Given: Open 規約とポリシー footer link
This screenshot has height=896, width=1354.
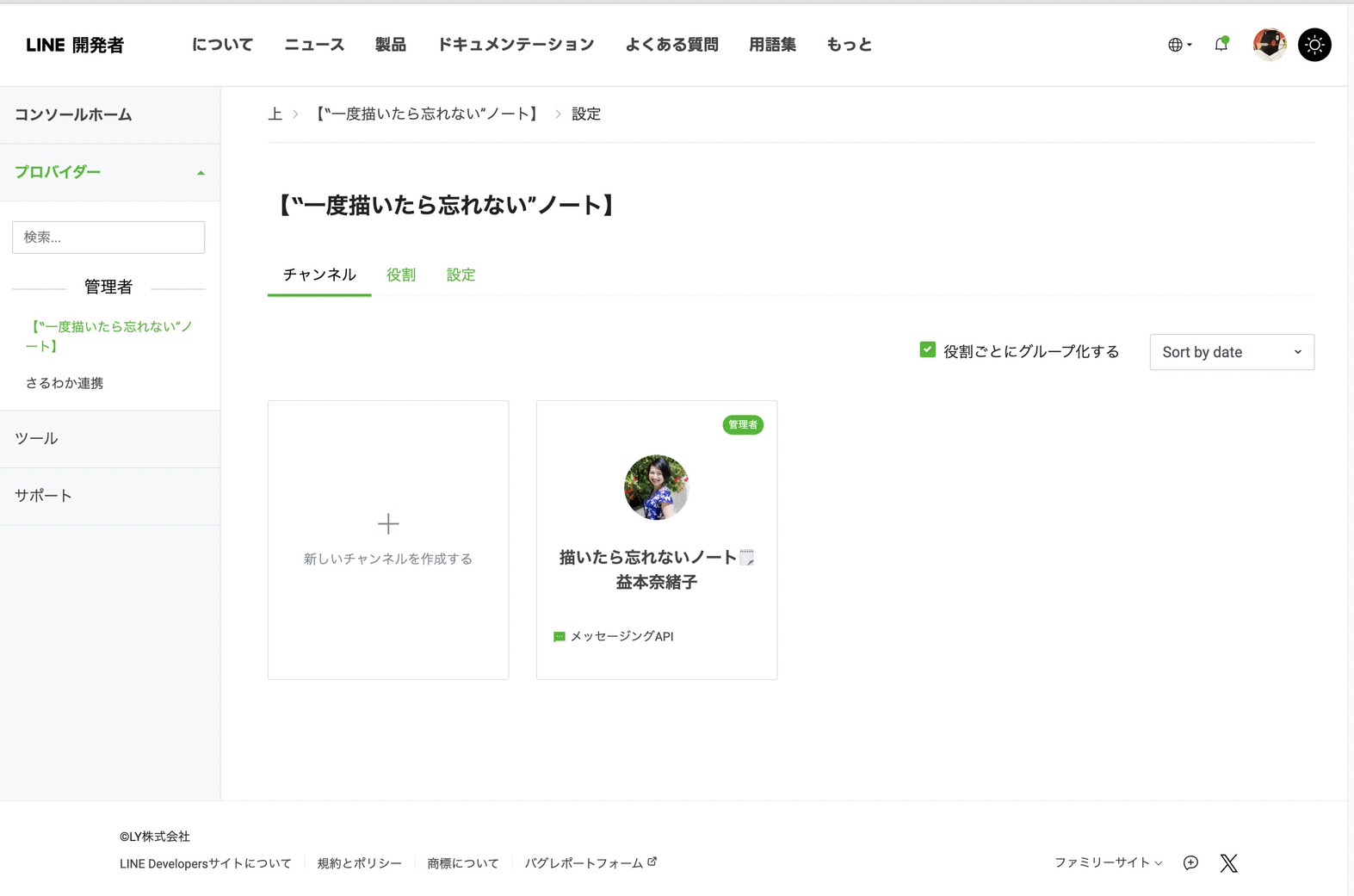Looking at the screenshot, I should click(x=360, y=863).
